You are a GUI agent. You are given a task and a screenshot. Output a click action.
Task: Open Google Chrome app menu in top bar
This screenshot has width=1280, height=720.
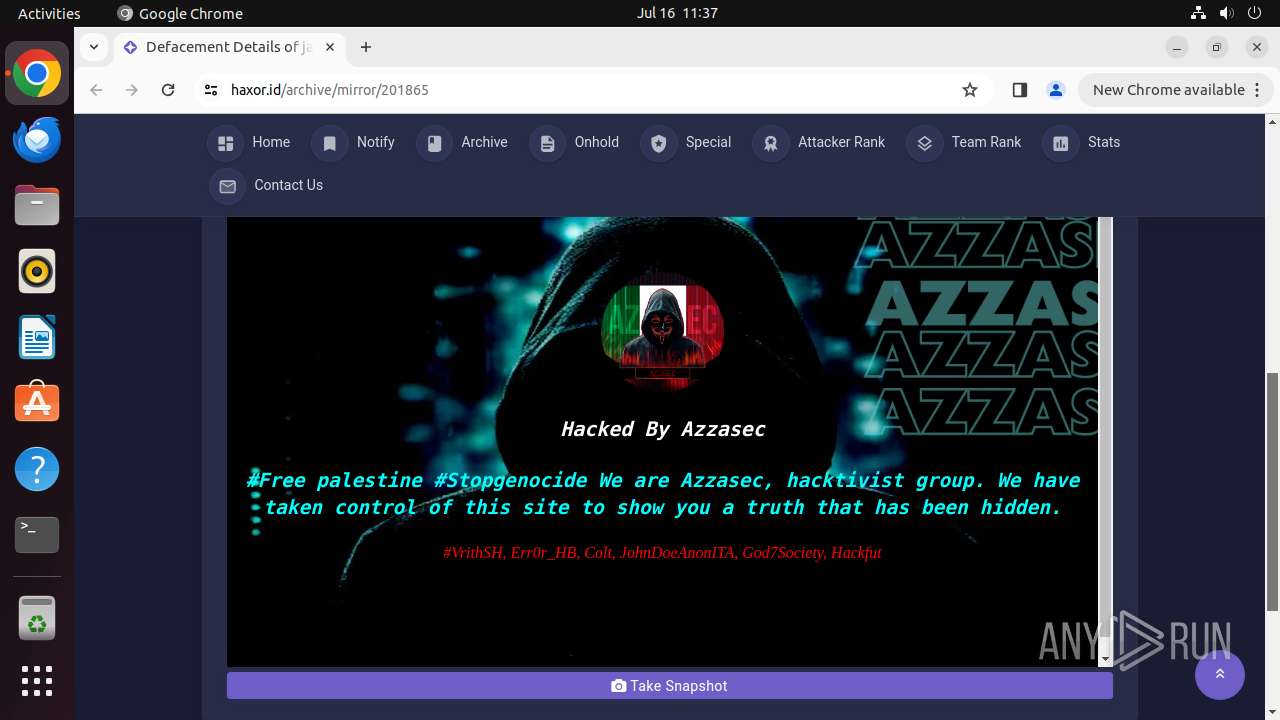coord(180,13)
